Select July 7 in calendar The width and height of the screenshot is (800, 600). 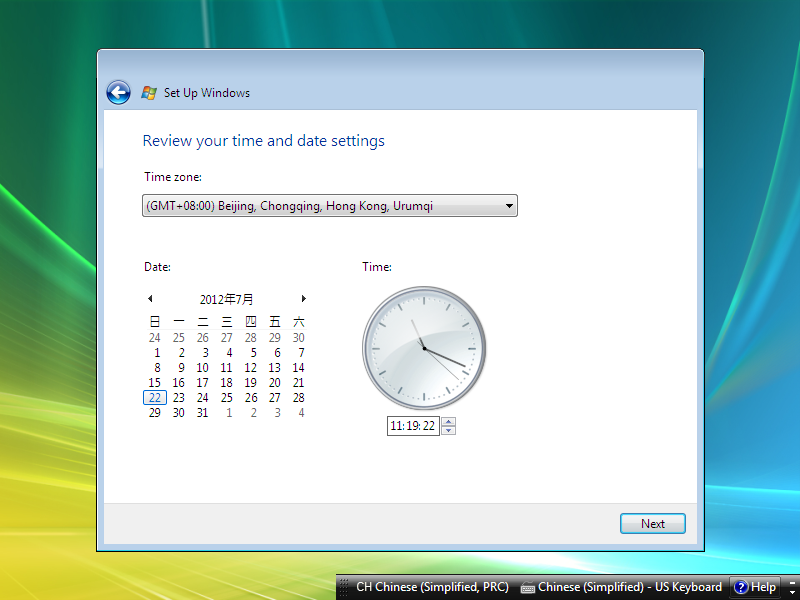pos(301,353)
